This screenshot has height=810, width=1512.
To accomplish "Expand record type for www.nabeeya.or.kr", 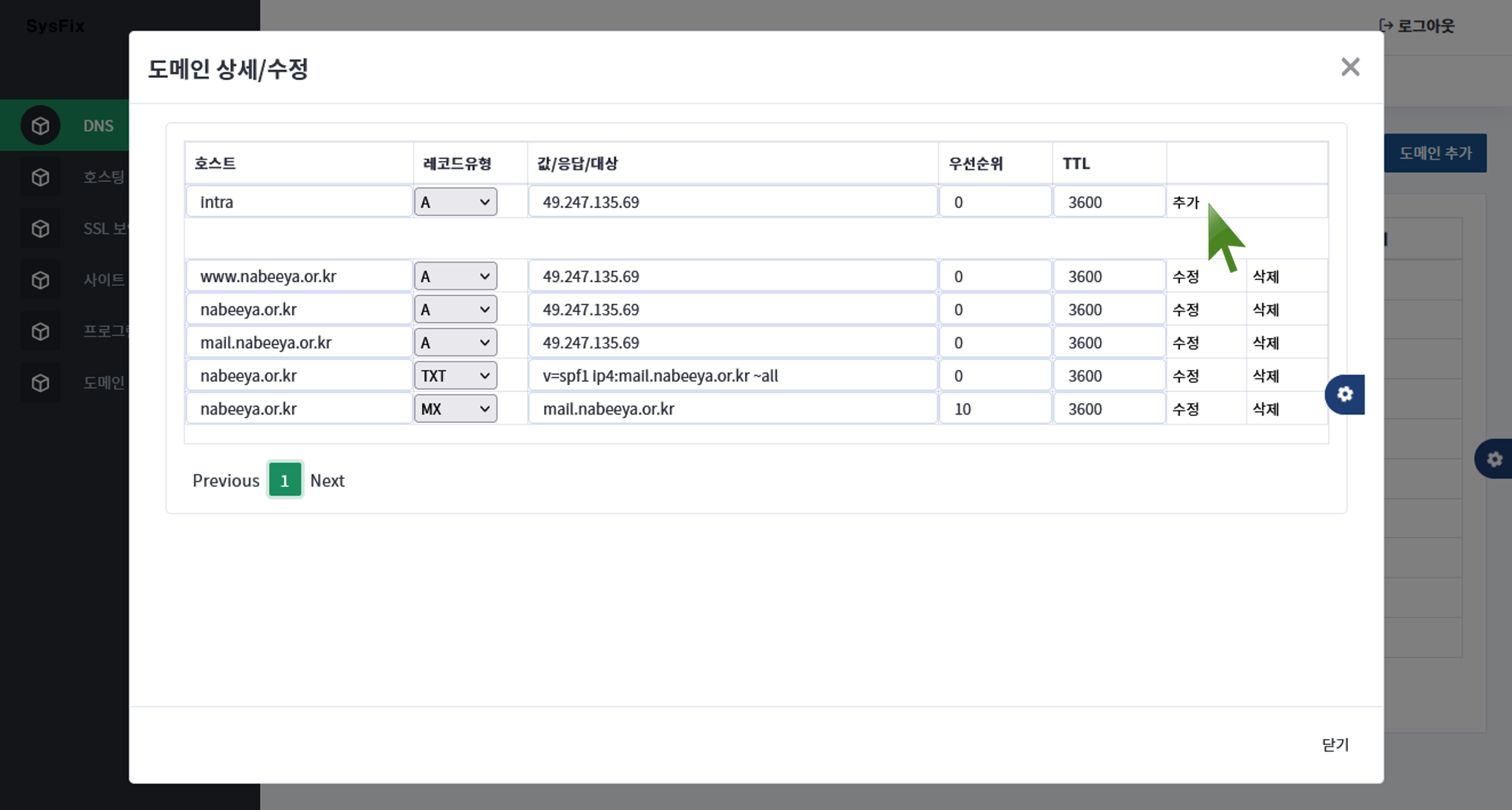I will click(455, 277).
